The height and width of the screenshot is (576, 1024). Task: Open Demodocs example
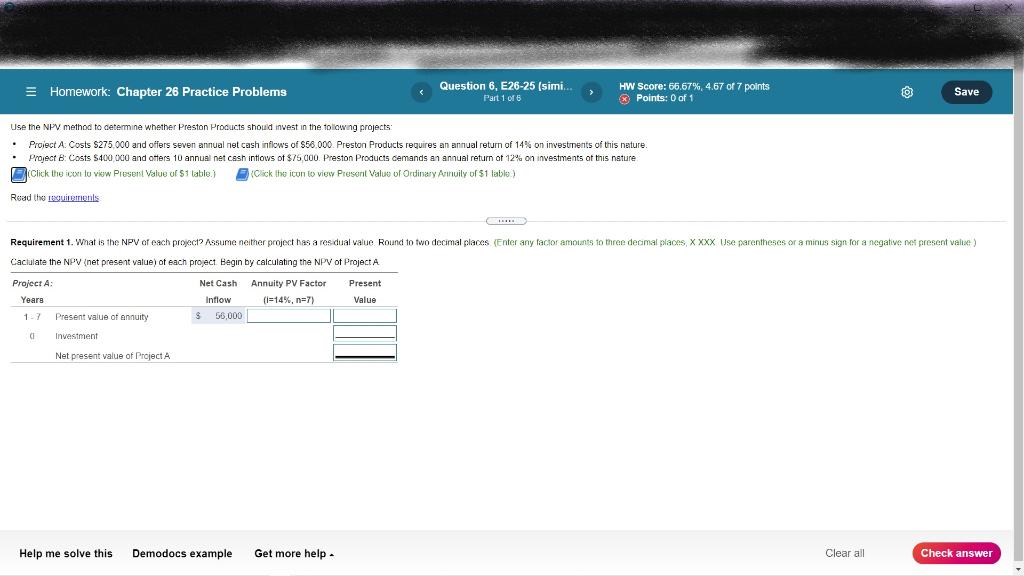point(182,553)
